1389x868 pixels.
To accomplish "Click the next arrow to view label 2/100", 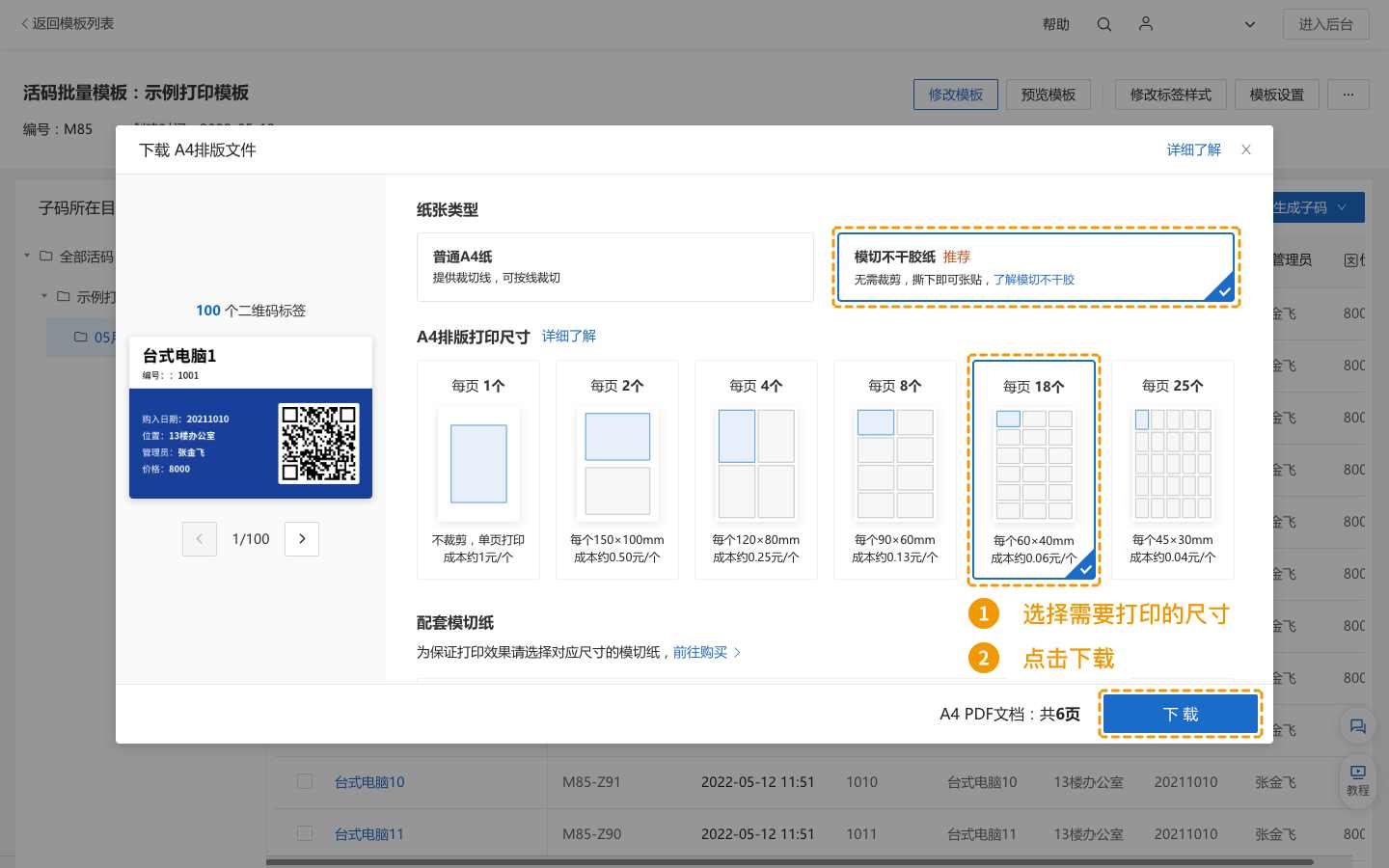I will point(302,539).
